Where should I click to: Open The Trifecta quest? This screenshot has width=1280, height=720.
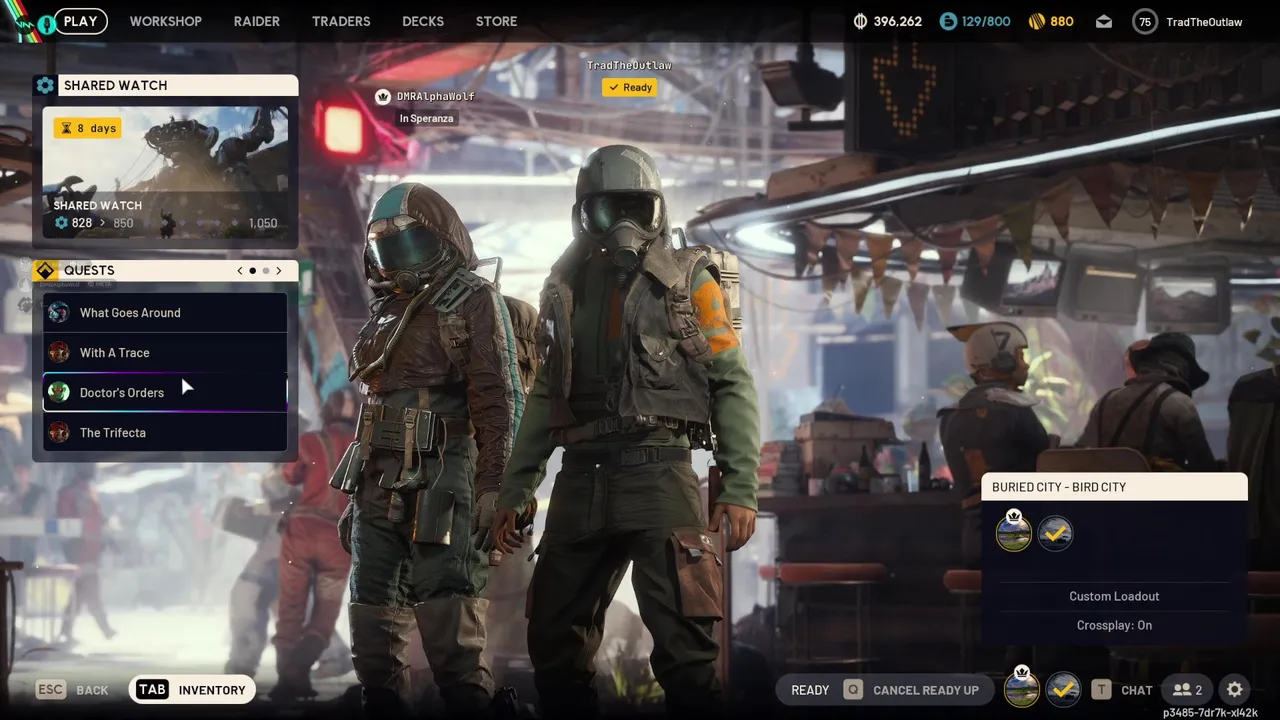(165, 432)
